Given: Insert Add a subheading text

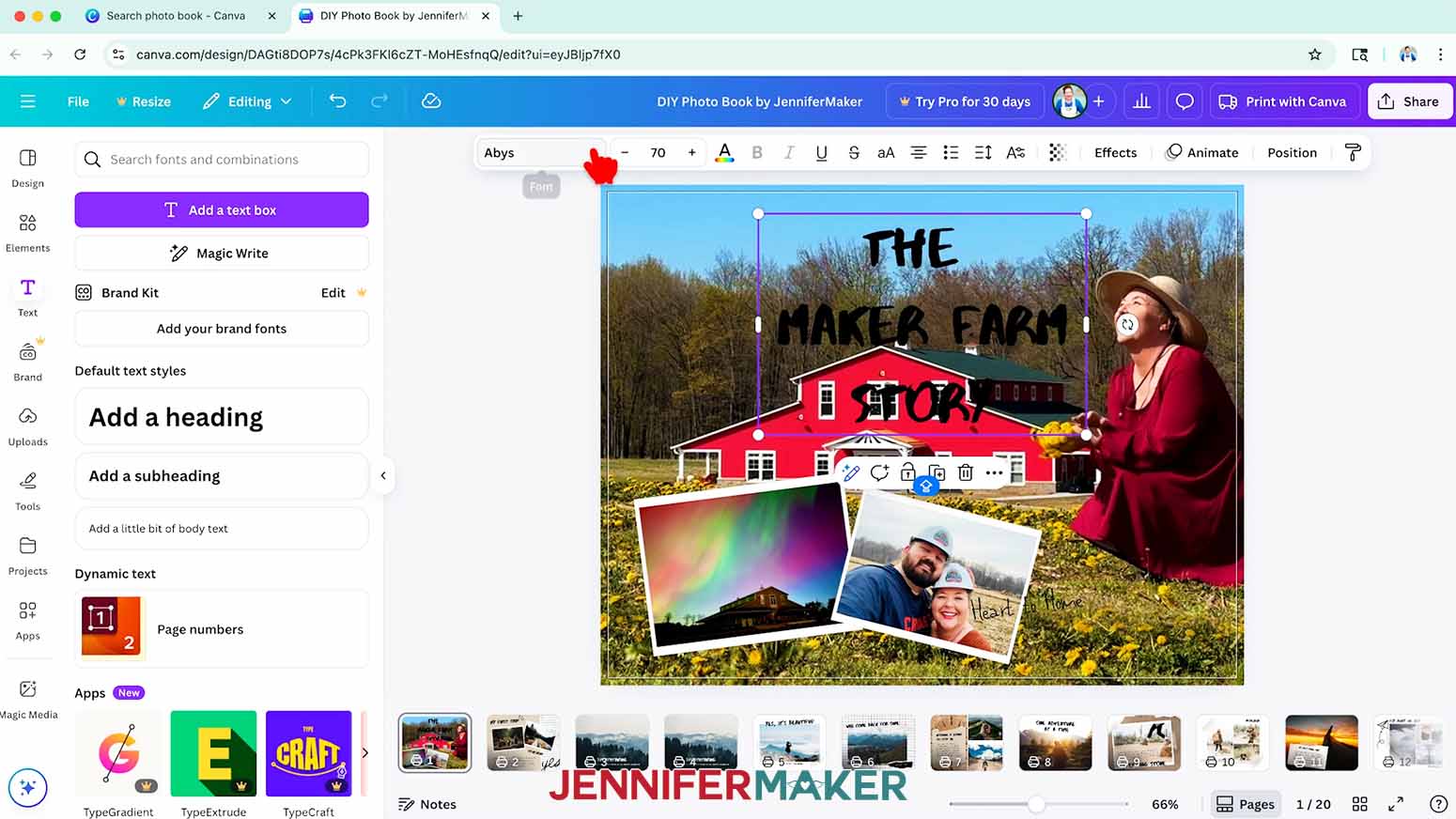Looking at the screenshot, I should click(222, 476).
